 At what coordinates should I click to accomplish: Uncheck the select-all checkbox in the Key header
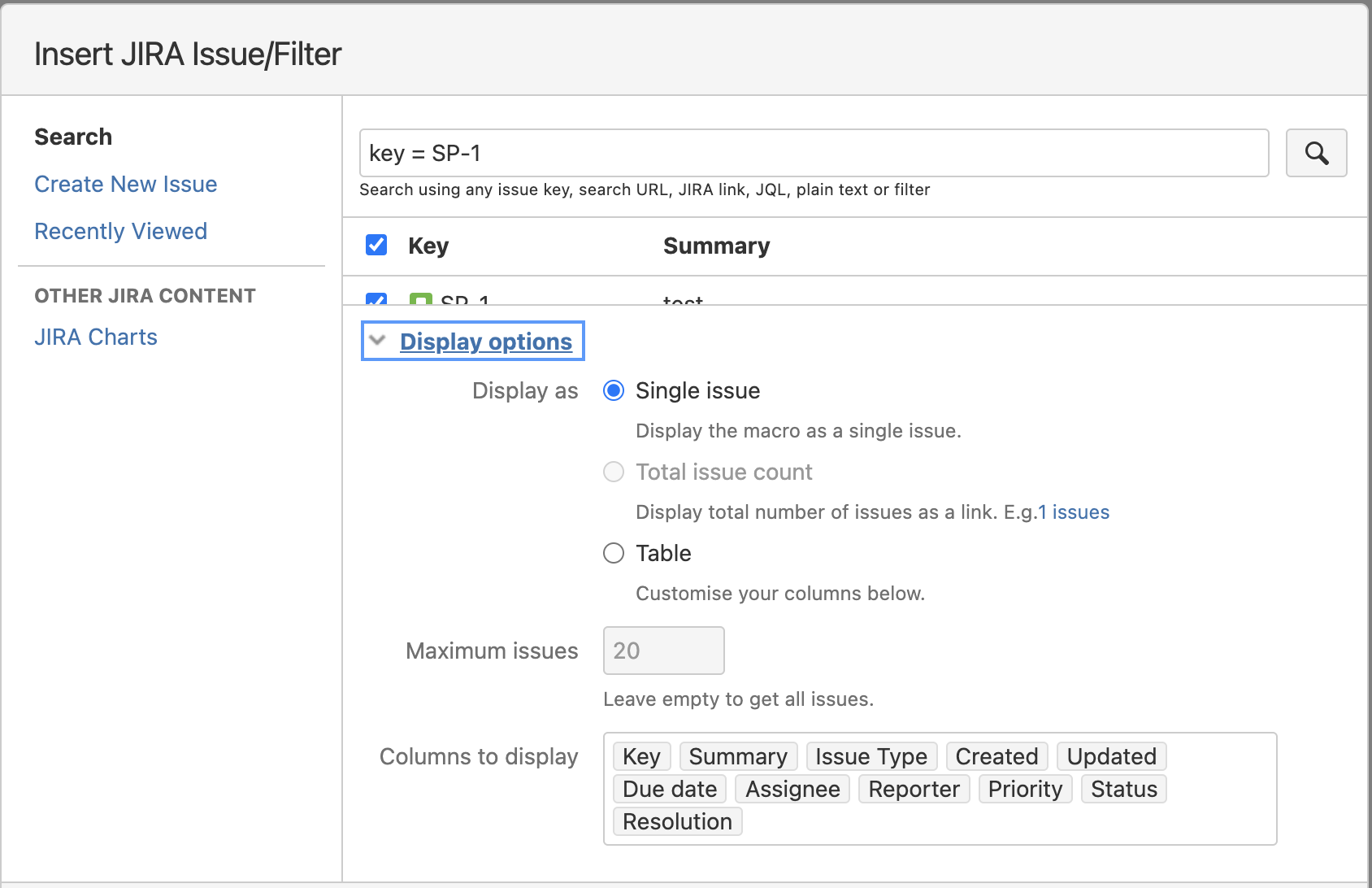(x=376, y=244)
